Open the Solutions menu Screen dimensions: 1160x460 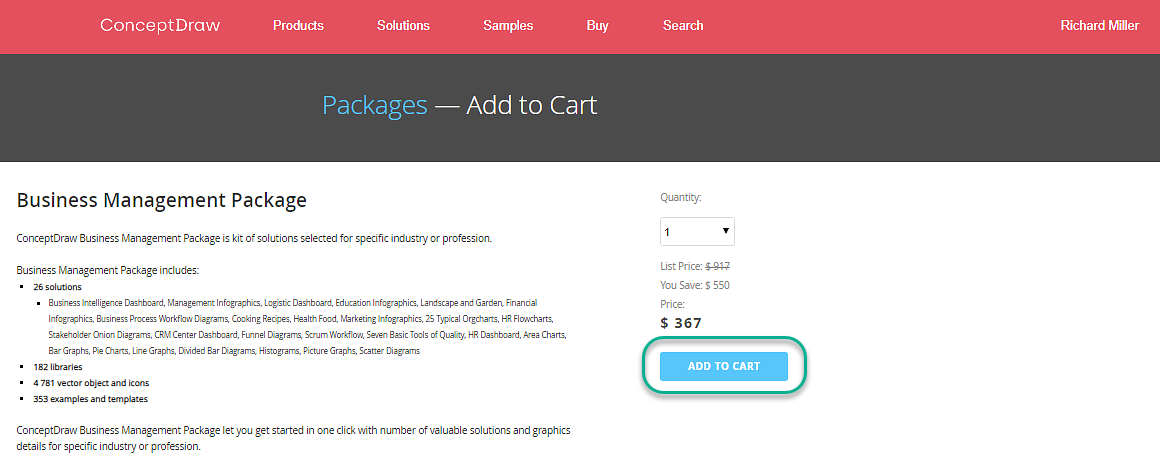click(x=403, y=26)
